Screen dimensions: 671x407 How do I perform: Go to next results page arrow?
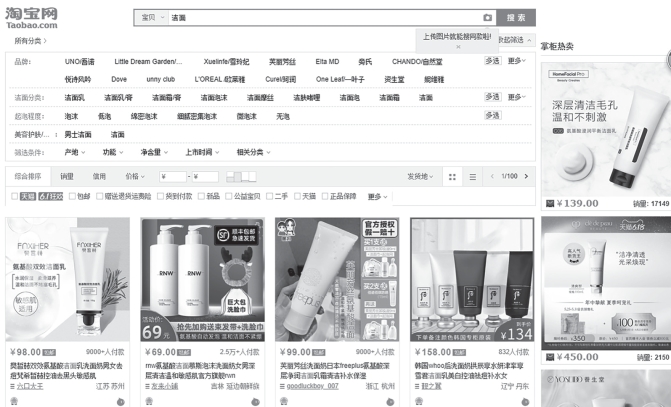pyautogui.click(x=526, y=176)
